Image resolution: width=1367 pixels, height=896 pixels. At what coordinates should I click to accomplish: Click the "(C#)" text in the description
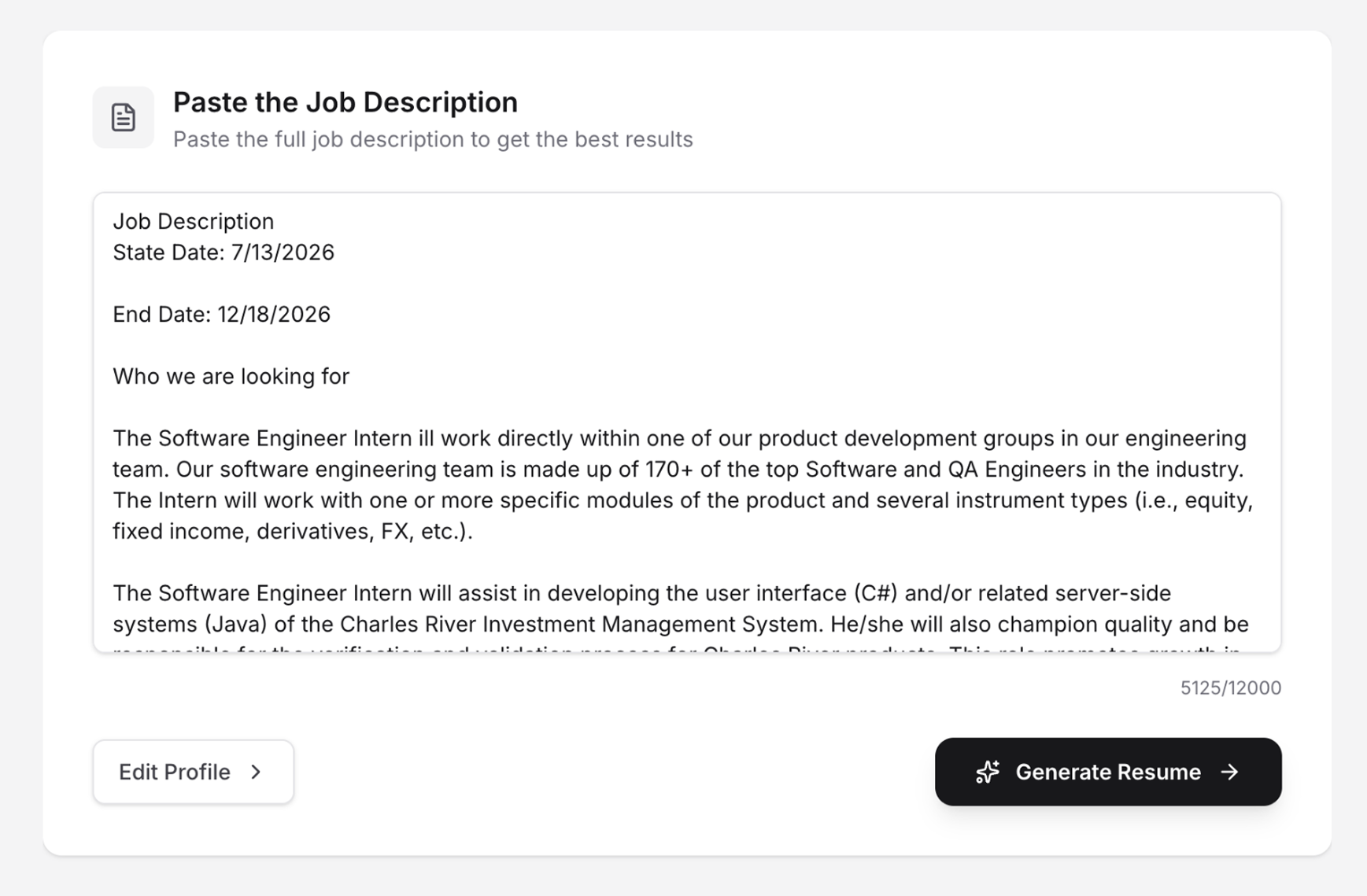[x=875, y=593]
